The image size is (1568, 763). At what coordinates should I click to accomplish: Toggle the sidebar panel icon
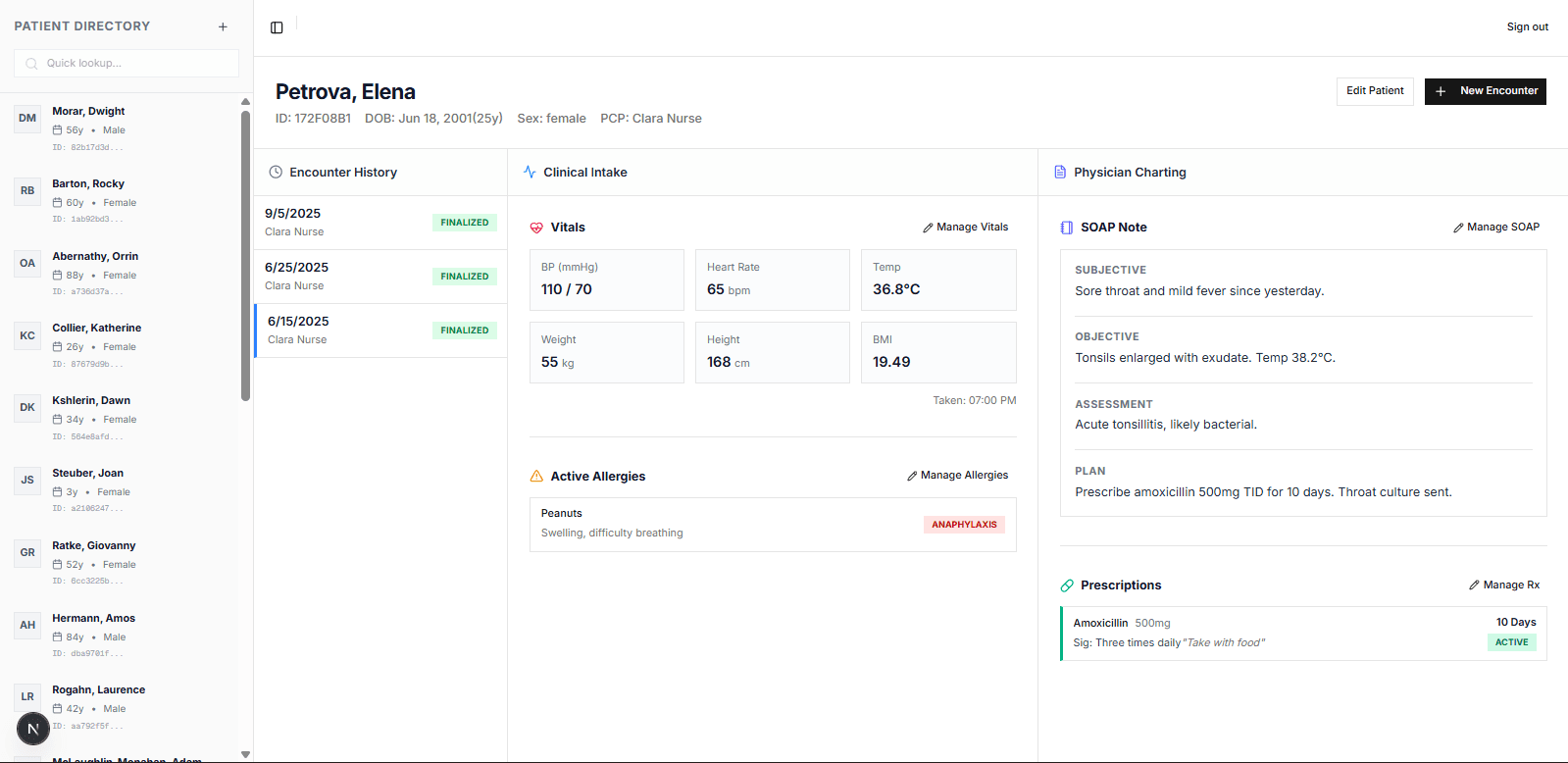pos(277,27)
